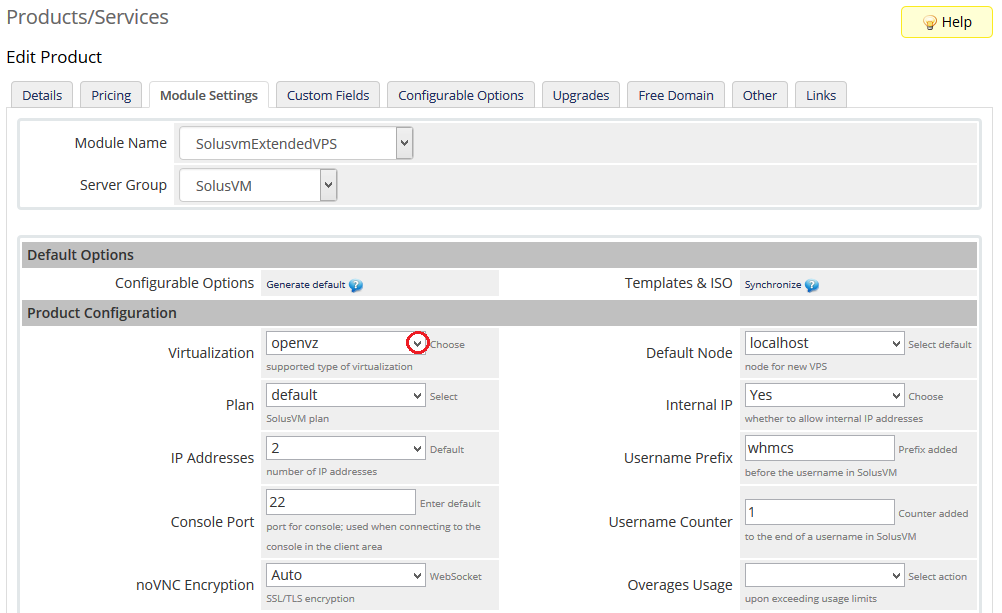
Task: Click the Default Options section header
Action: 499,255
